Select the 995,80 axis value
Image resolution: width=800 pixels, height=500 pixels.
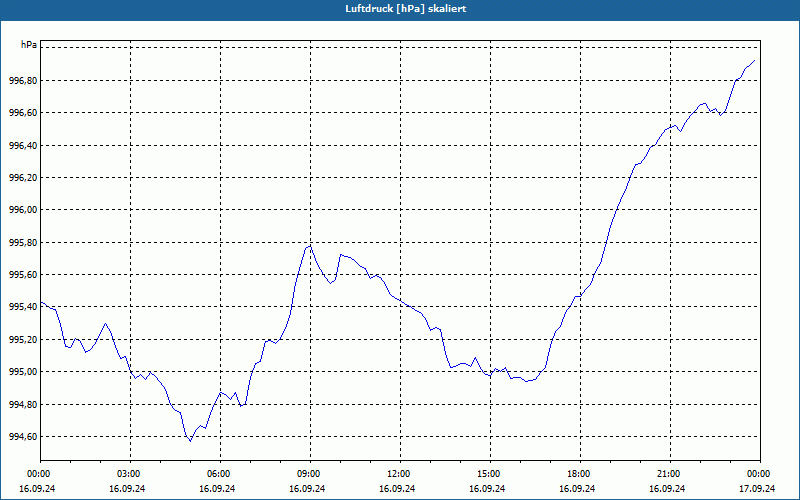click(x=23, y=243)
